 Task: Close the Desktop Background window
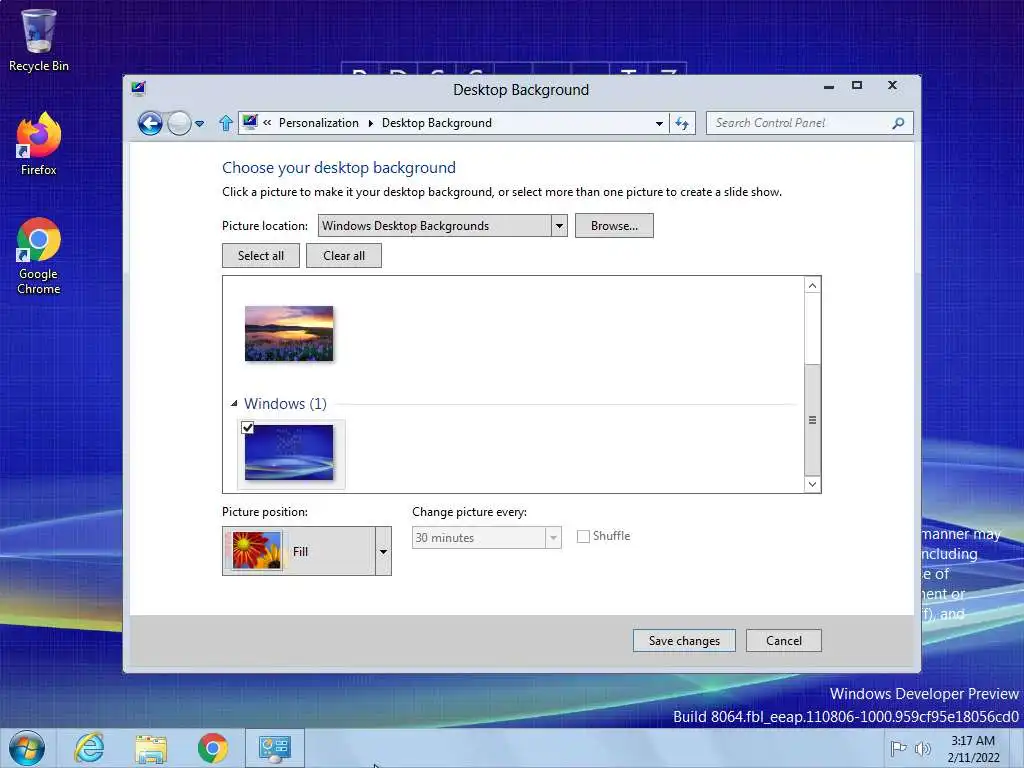point(892,86)
